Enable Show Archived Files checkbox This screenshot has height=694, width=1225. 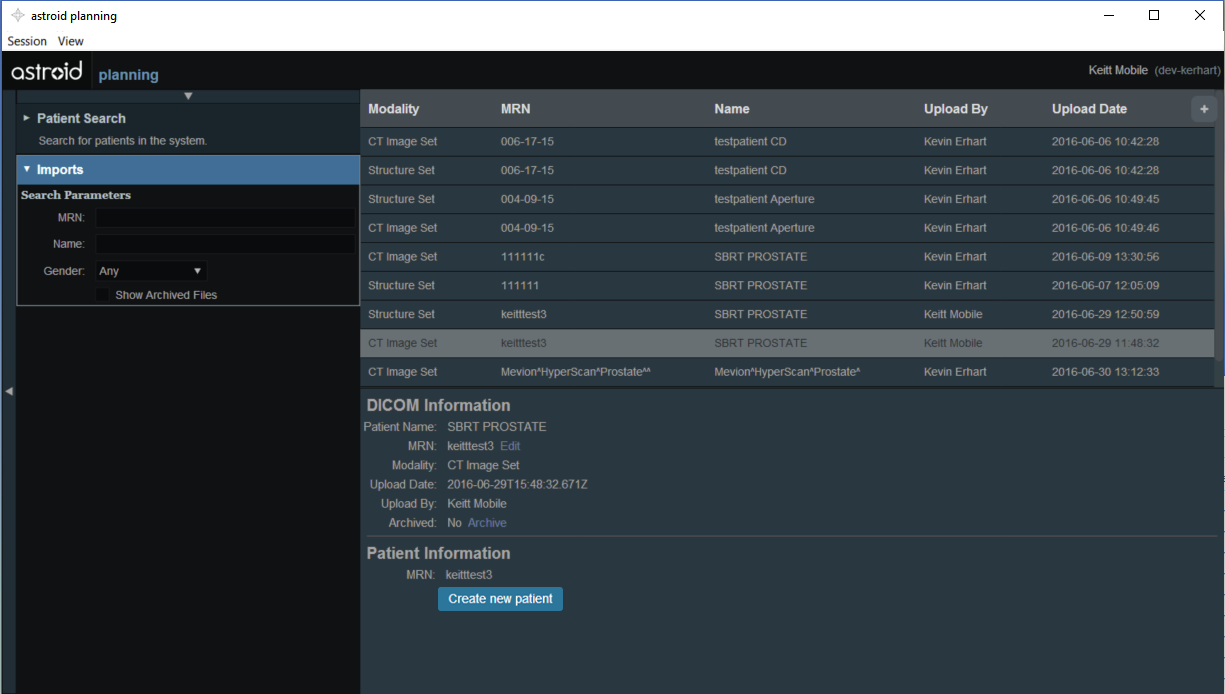pos(102,295)
